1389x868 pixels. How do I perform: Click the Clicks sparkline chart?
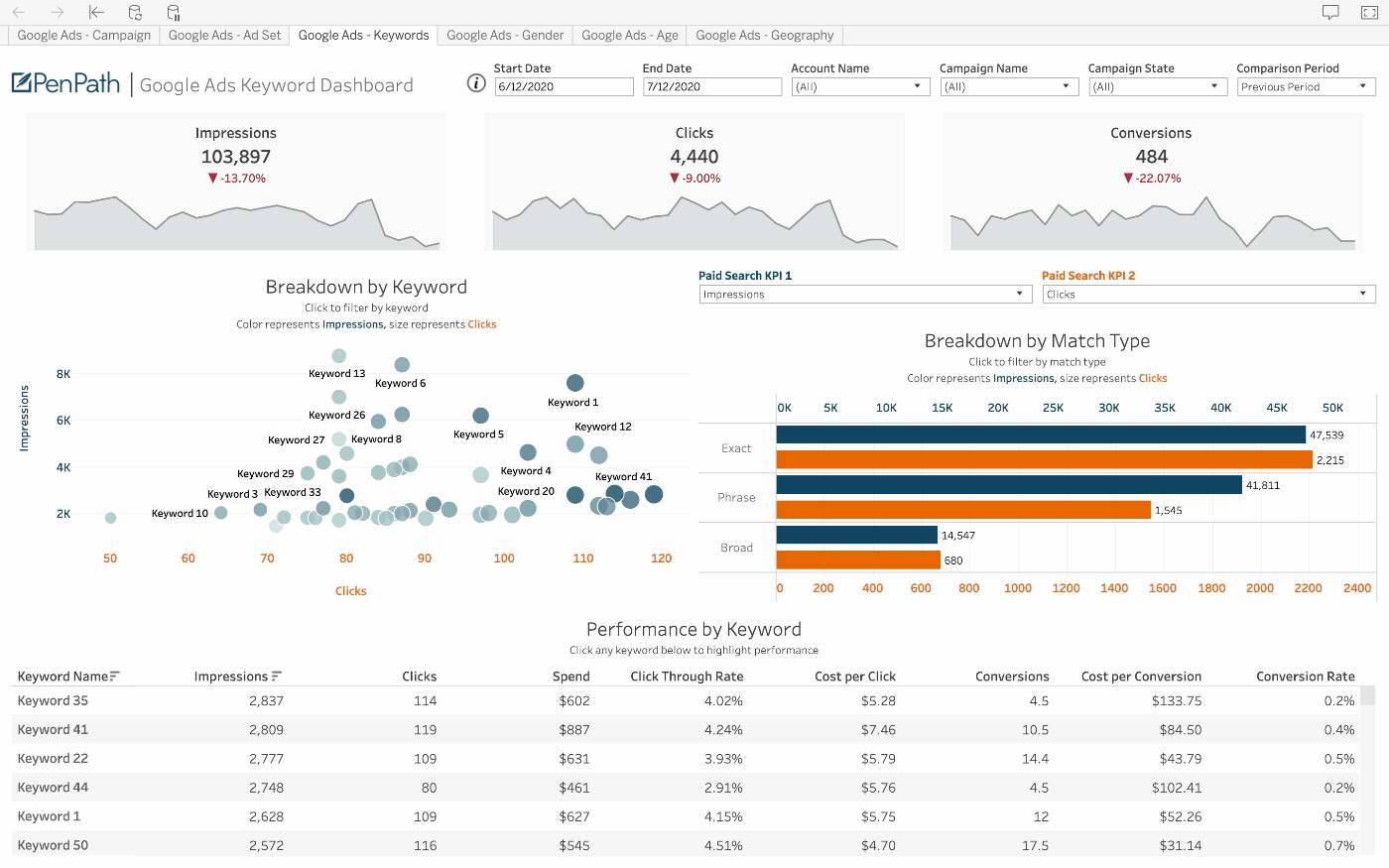[694, 223]
